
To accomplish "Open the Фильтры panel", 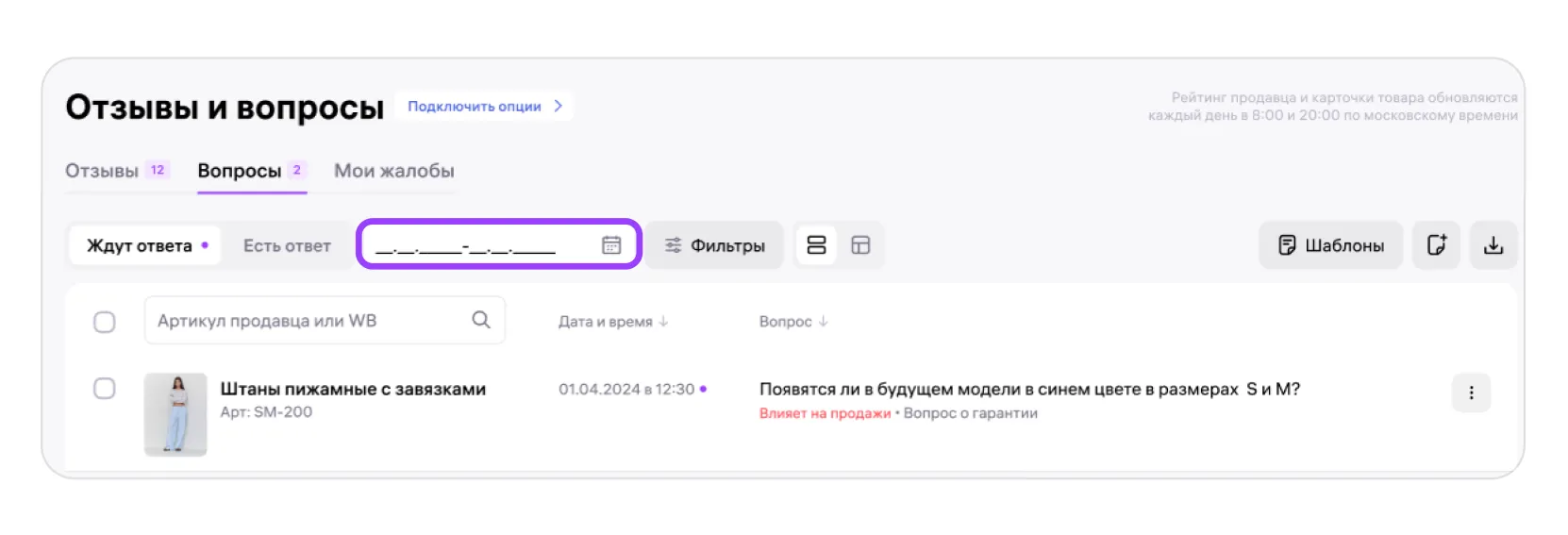I will pos(714,245).
